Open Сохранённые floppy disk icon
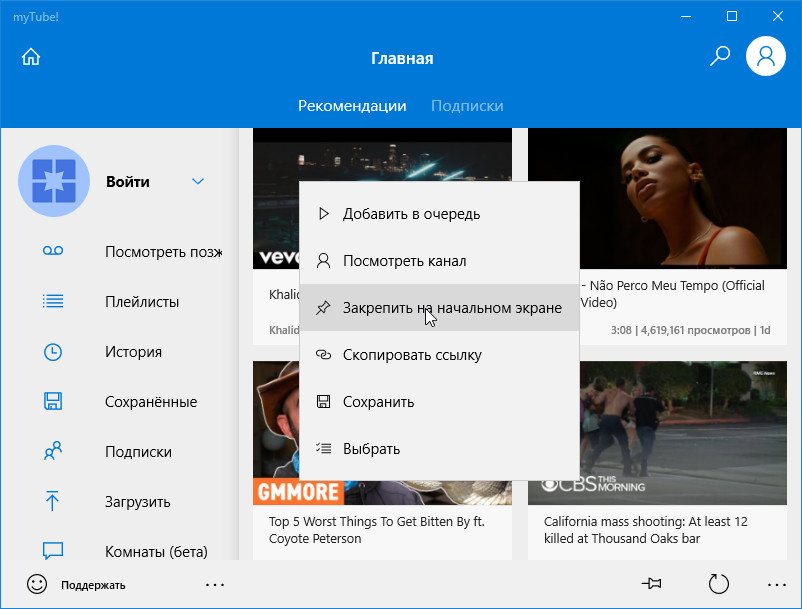 pos(53,401)
